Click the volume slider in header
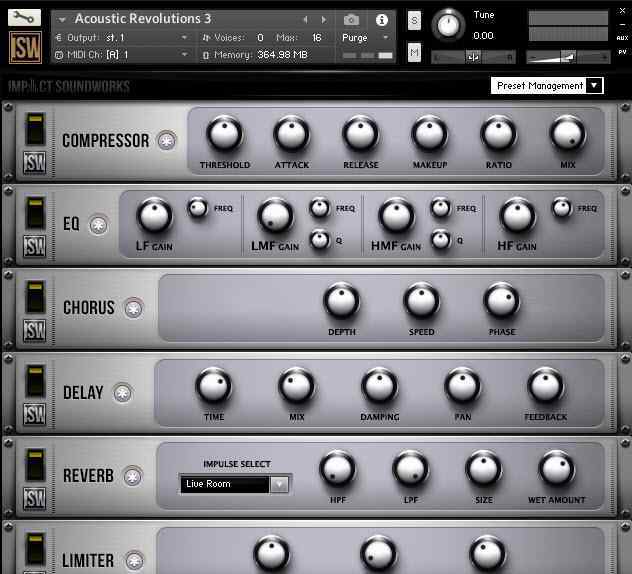The height and width of the screenshot is (574, 632). tap(568, 58)
